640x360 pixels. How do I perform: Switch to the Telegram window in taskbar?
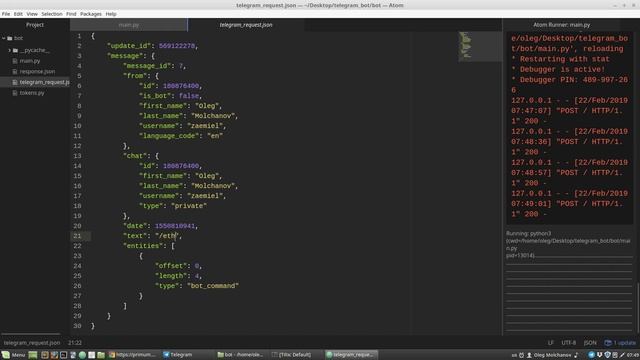[188, 355]
